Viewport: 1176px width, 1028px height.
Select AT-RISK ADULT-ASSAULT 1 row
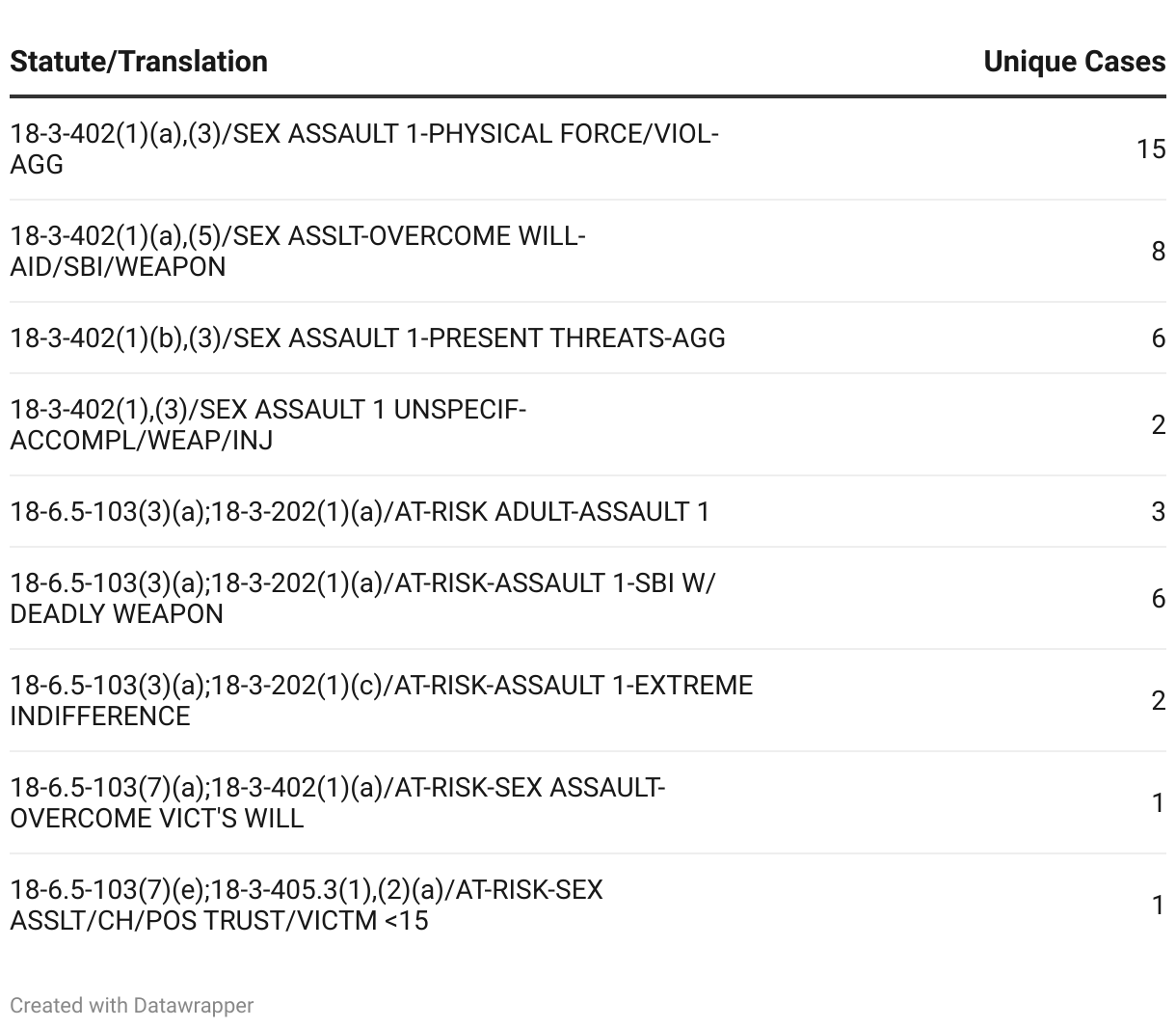tap(360, 511)
